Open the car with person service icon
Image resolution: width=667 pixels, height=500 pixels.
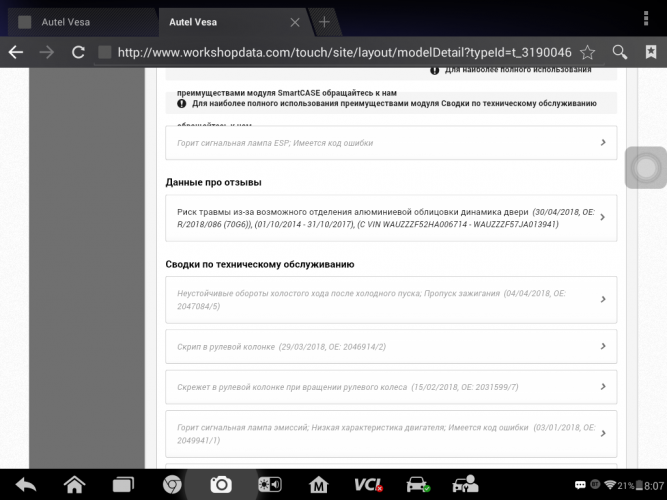[465, 485]
